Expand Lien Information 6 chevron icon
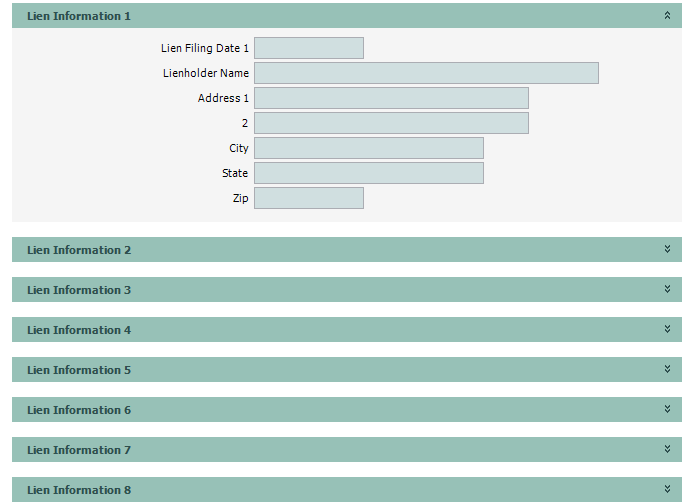697x503 pixels. 667,410
